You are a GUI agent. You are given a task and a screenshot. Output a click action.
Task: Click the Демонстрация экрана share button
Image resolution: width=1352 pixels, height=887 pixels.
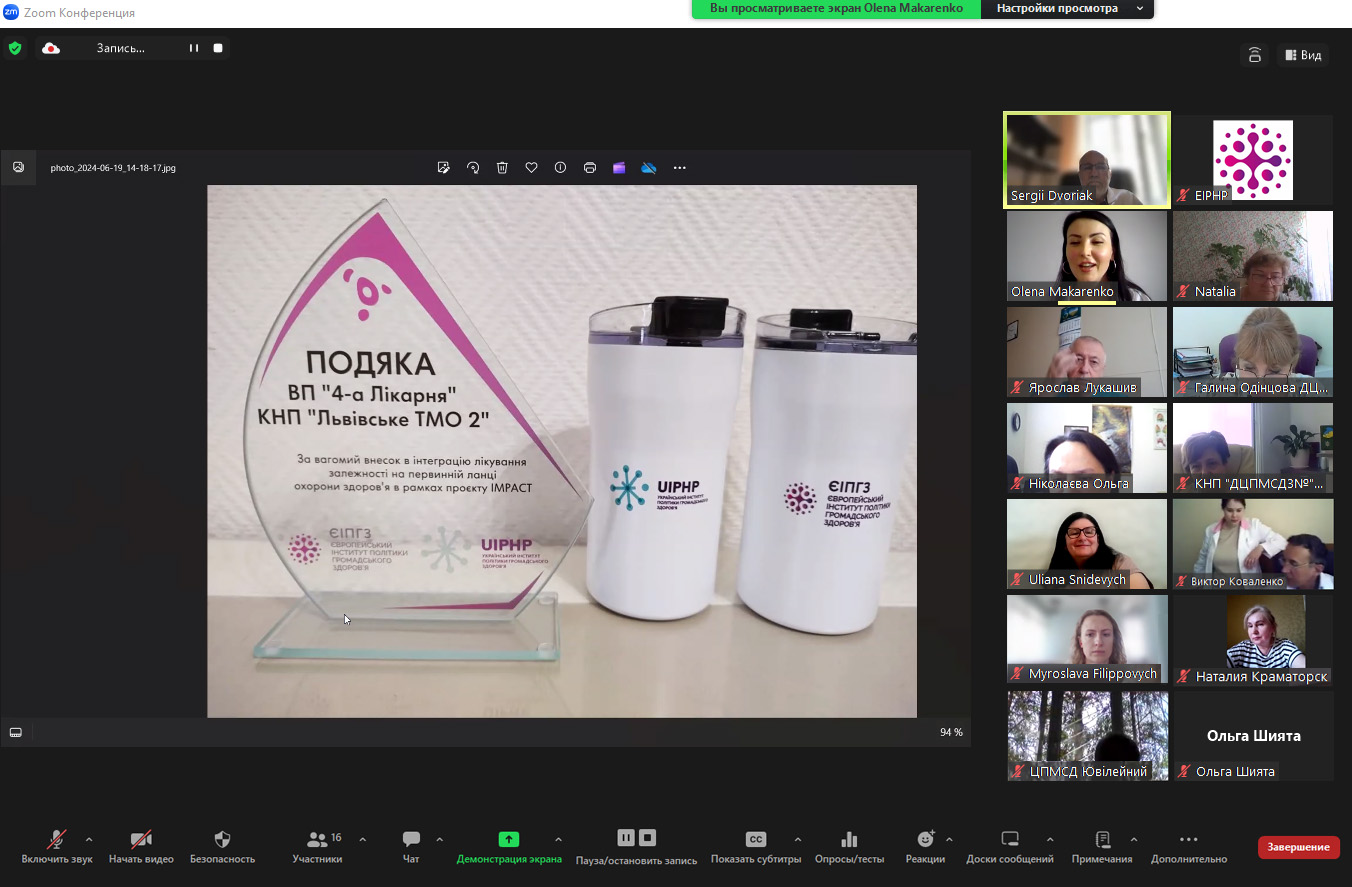pyautogui.click(x=509, y=847)
